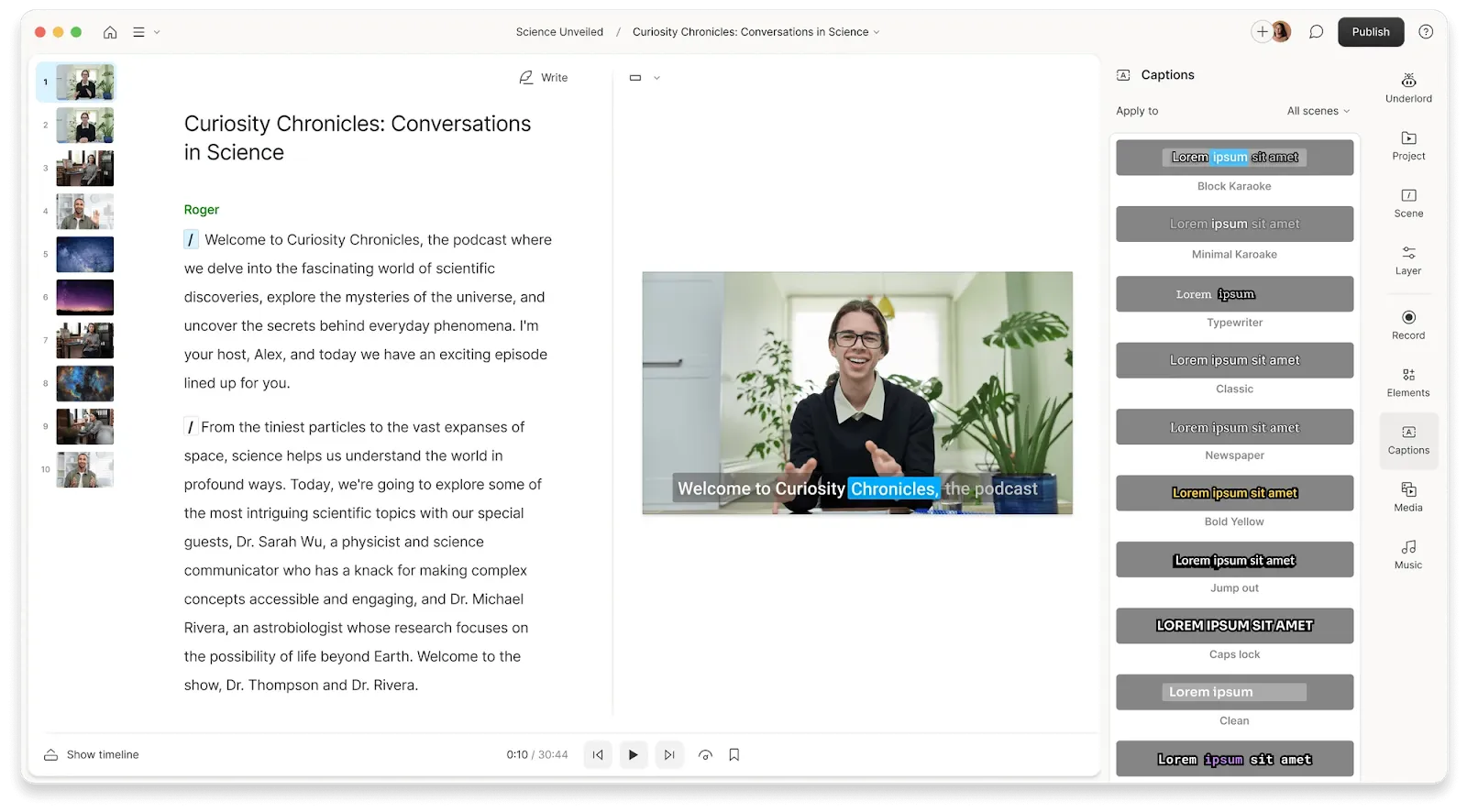Screen dimensions: 1467x812
Task: Click the Publish button
Action: point(1371,32)
